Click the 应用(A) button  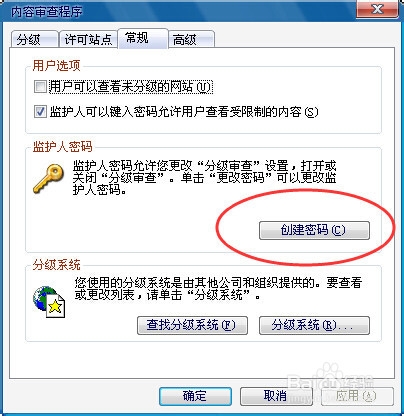[x=357, y=396]
